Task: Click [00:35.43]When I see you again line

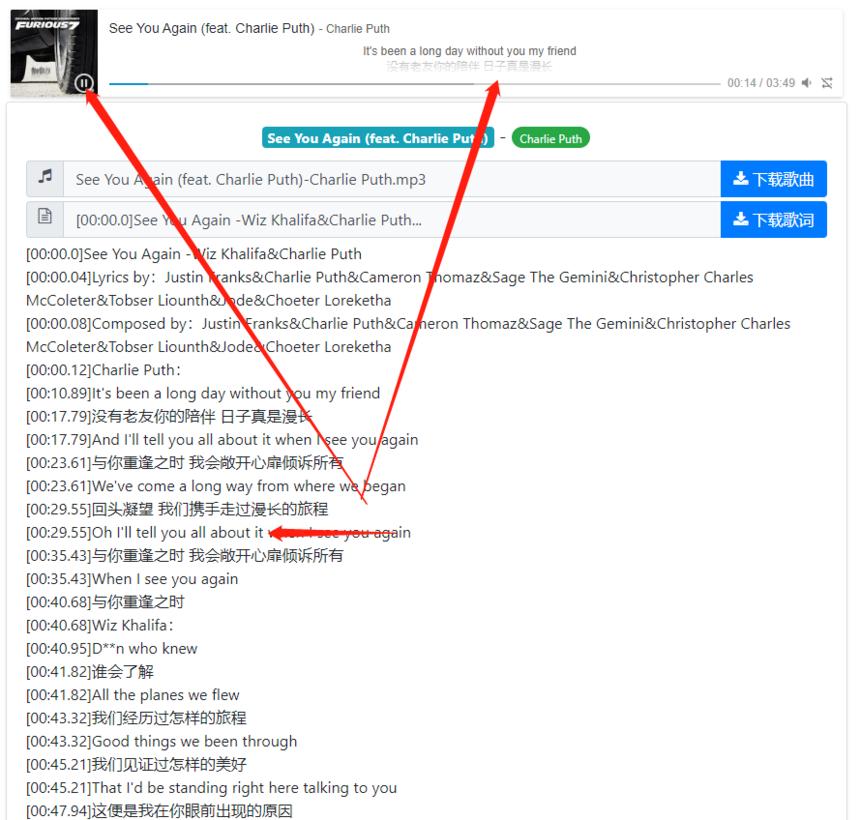Action: [x=132, y=579]
